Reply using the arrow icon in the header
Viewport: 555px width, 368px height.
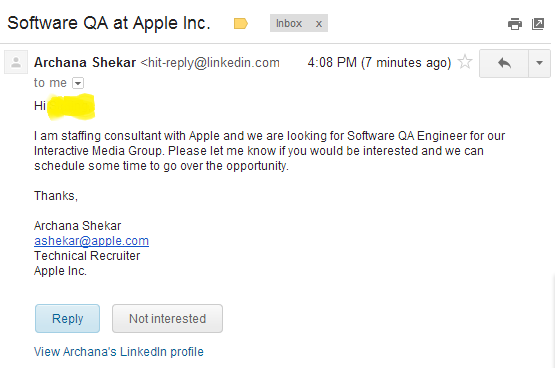click(x=504, y=63)
